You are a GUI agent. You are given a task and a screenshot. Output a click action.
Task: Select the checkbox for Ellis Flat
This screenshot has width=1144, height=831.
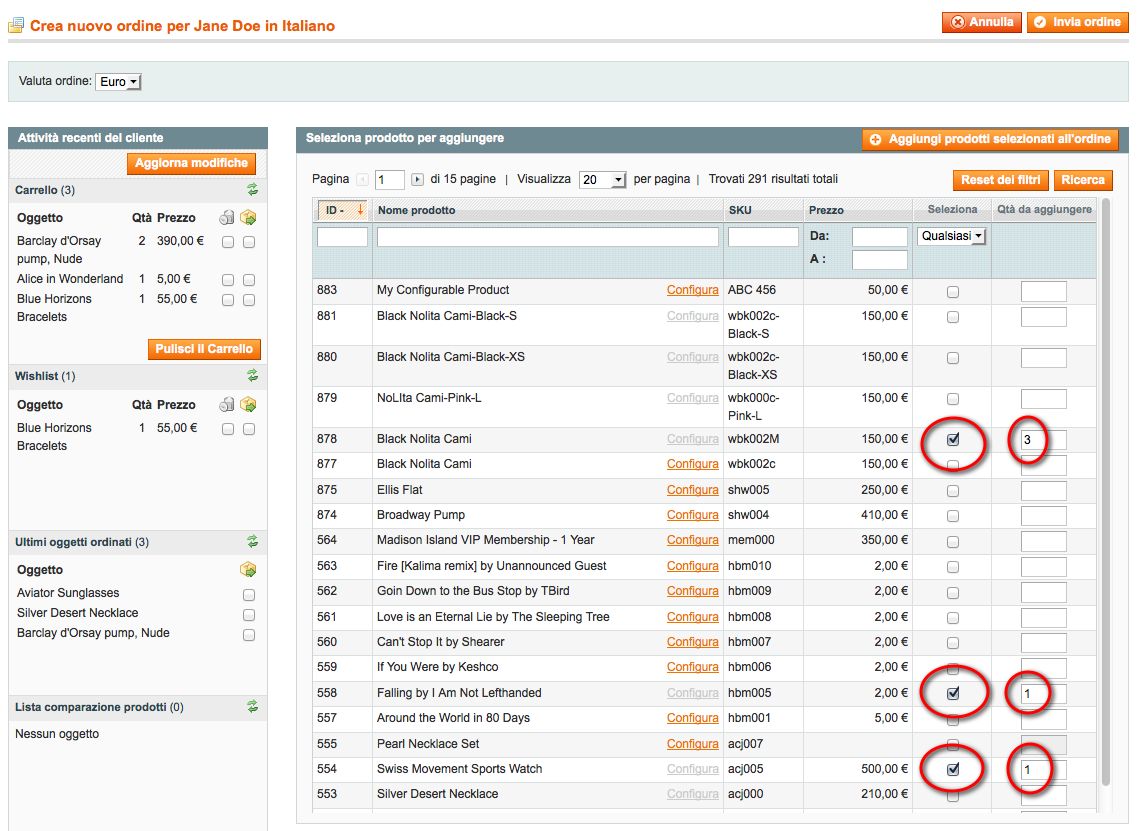pyautogui.click(x=952, y=490)
